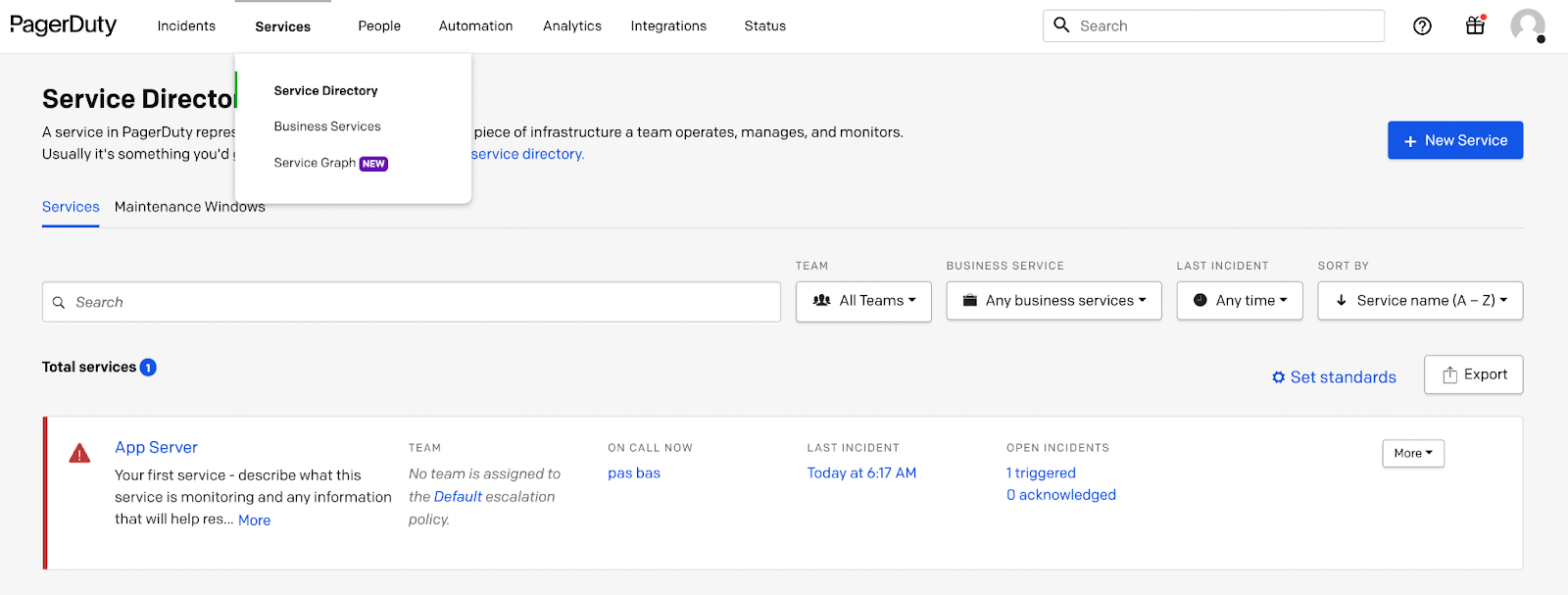Click the 1 triggered incidents link
The width and height of the screenshot is (1568, 595).
1041,473
